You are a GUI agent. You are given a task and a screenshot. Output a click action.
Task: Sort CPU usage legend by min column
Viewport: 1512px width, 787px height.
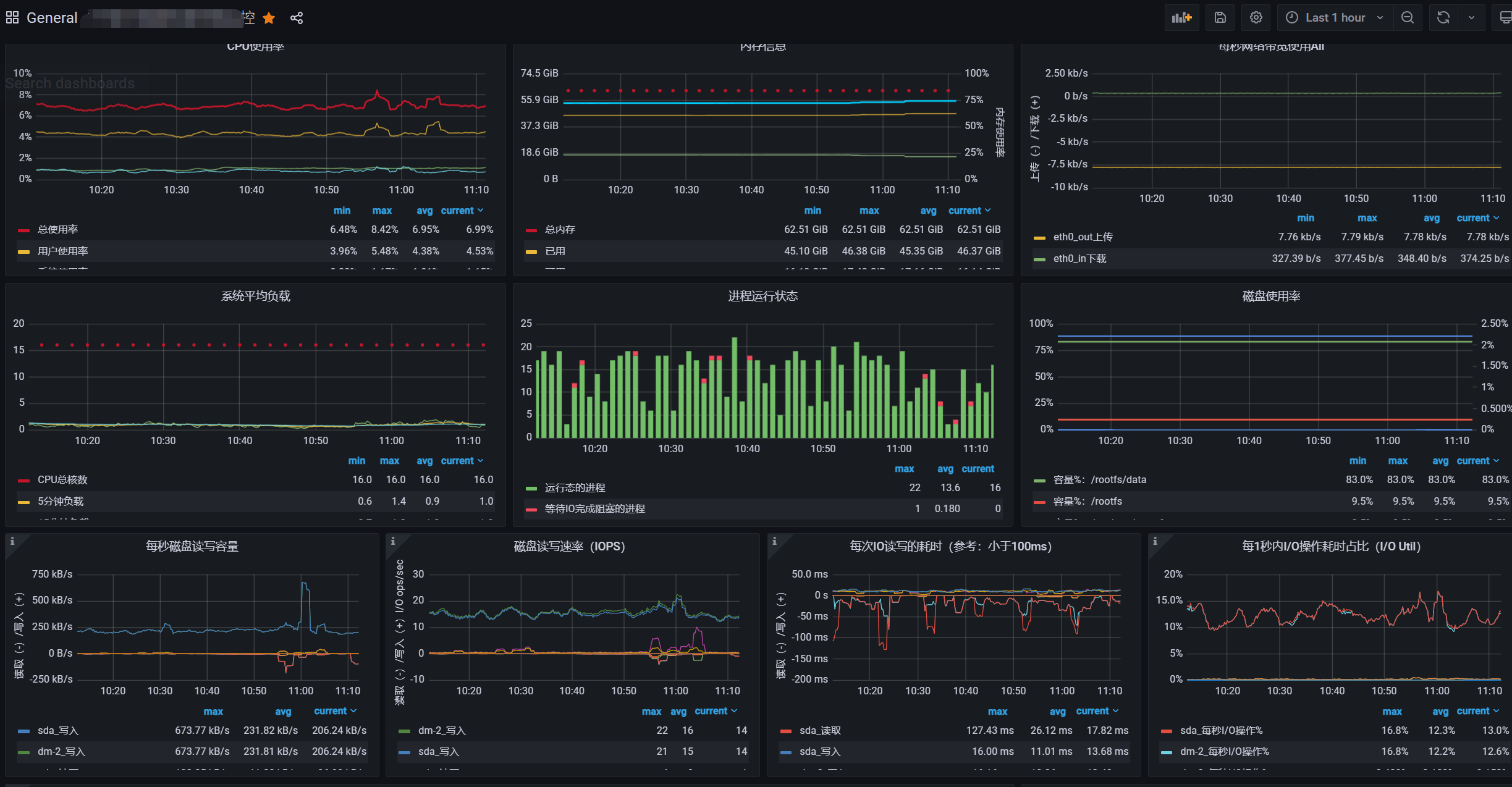tap(342, 211)
